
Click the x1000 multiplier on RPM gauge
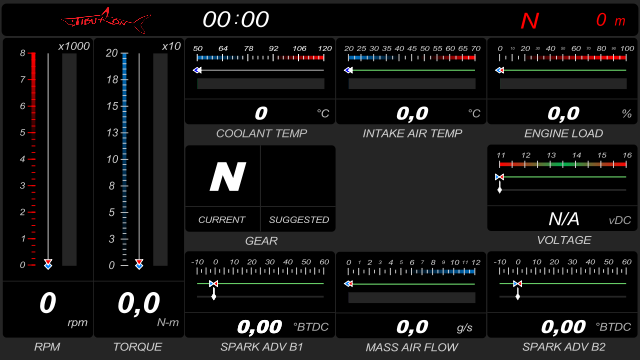tap(74, 47)
